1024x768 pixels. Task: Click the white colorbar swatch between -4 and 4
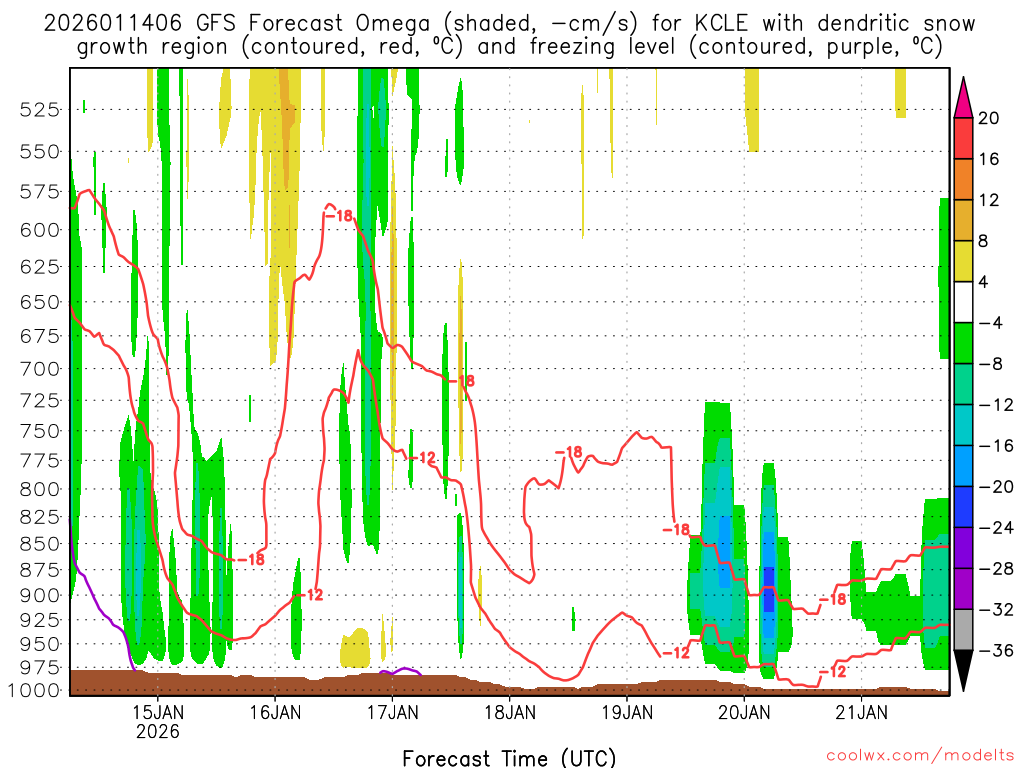point(963,302)
